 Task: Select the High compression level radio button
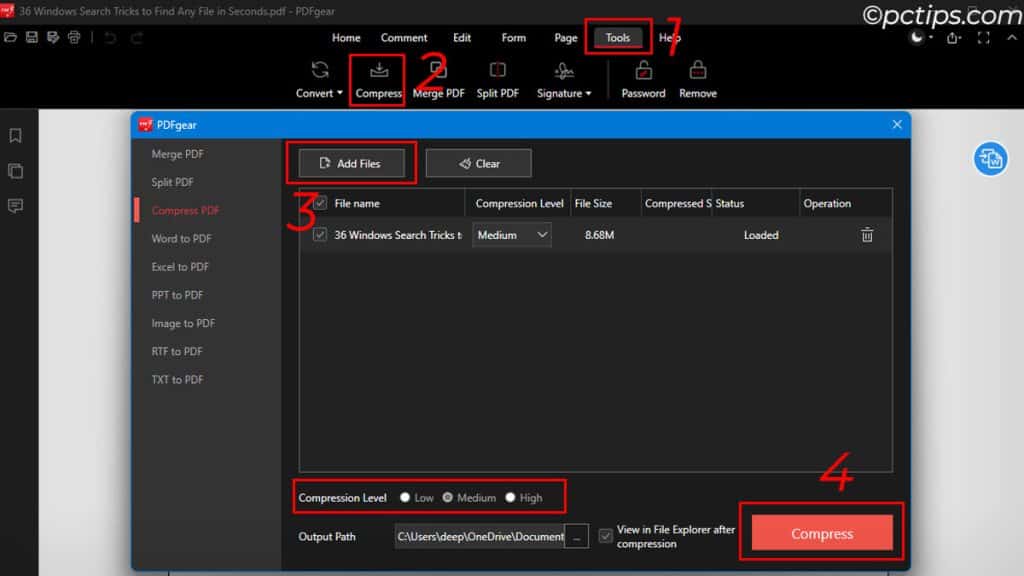pos(510,498)
